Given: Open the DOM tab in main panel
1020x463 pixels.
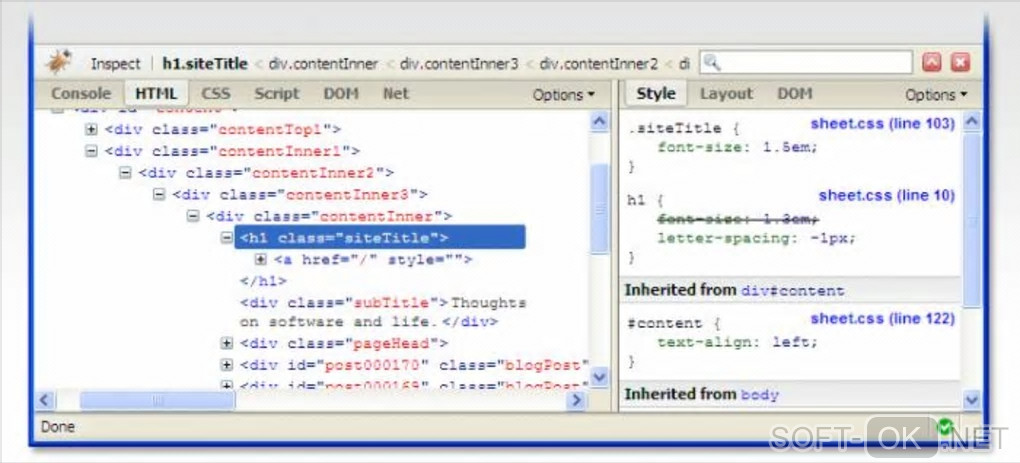Looking at the screenshot, I should coord(341,94).
